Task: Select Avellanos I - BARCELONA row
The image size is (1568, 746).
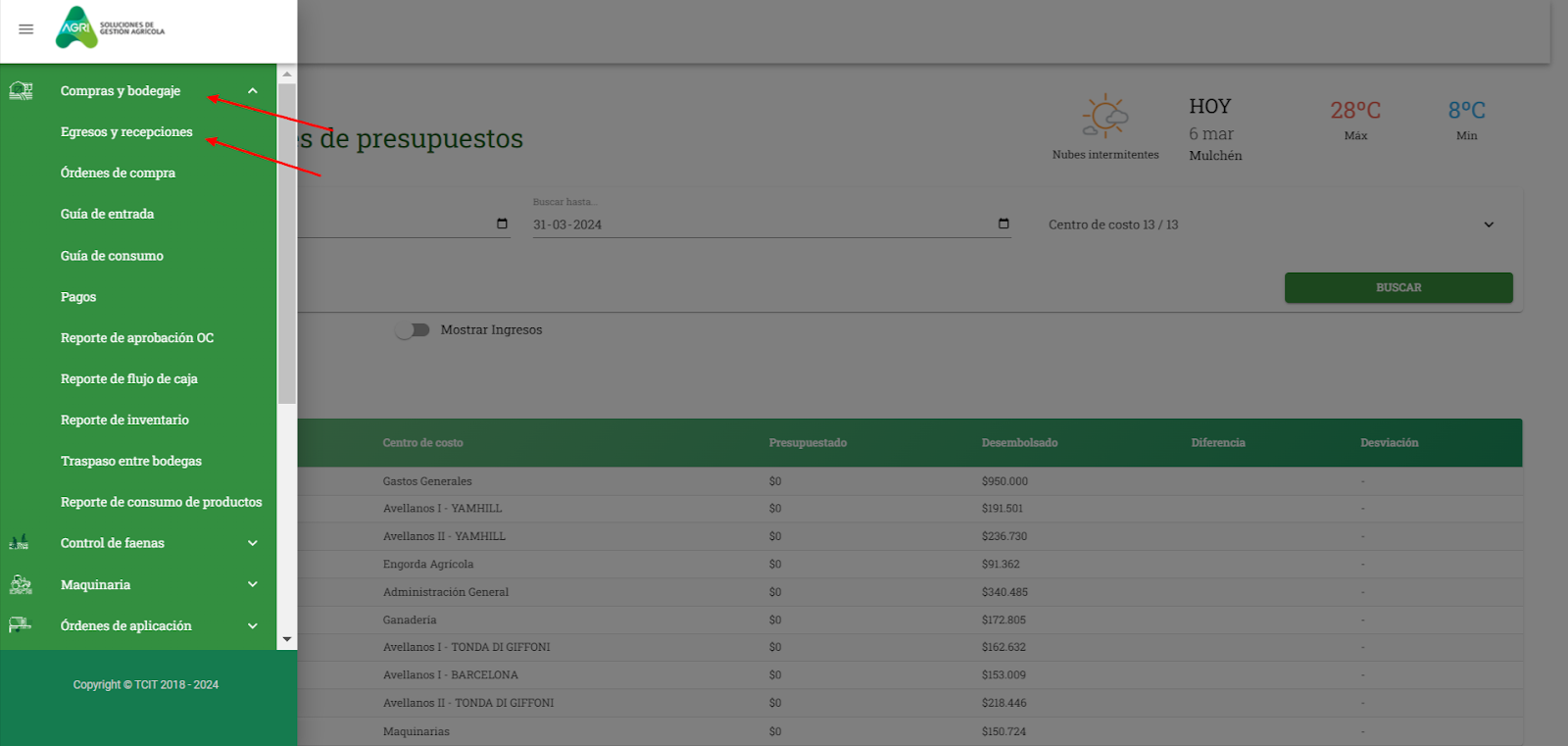Action: coord(909,674)
